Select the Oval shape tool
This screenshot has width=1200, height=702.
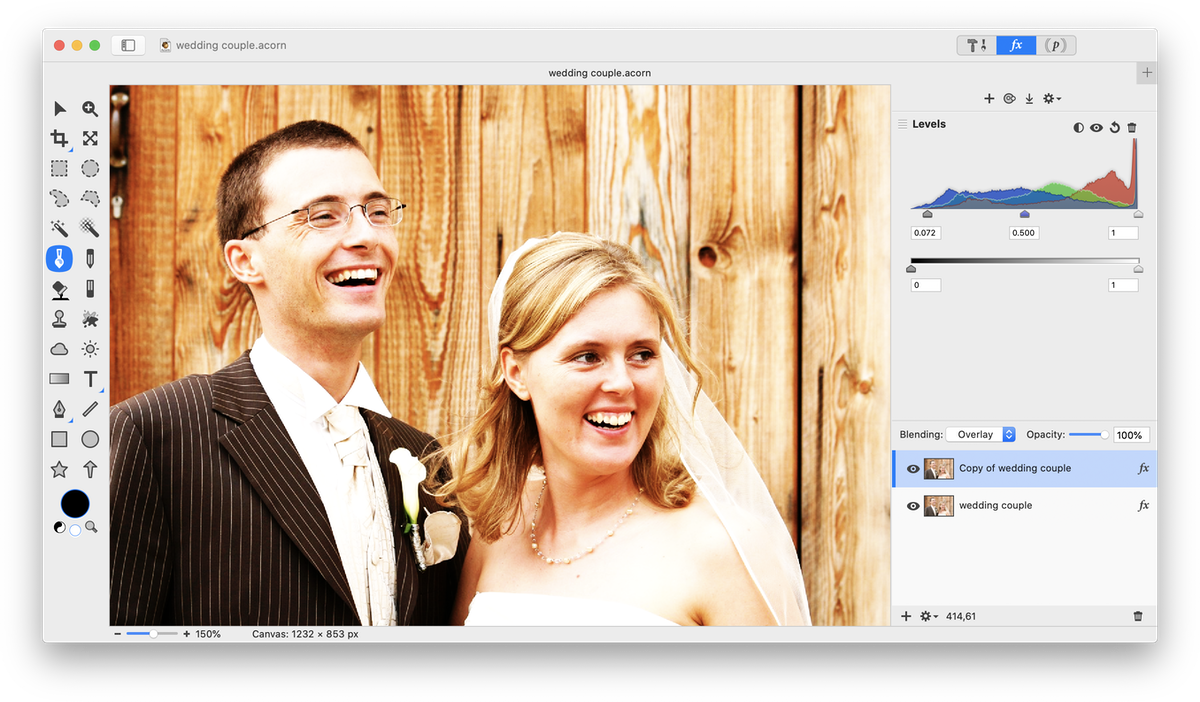pyautogui.click(x=90, y=439)
